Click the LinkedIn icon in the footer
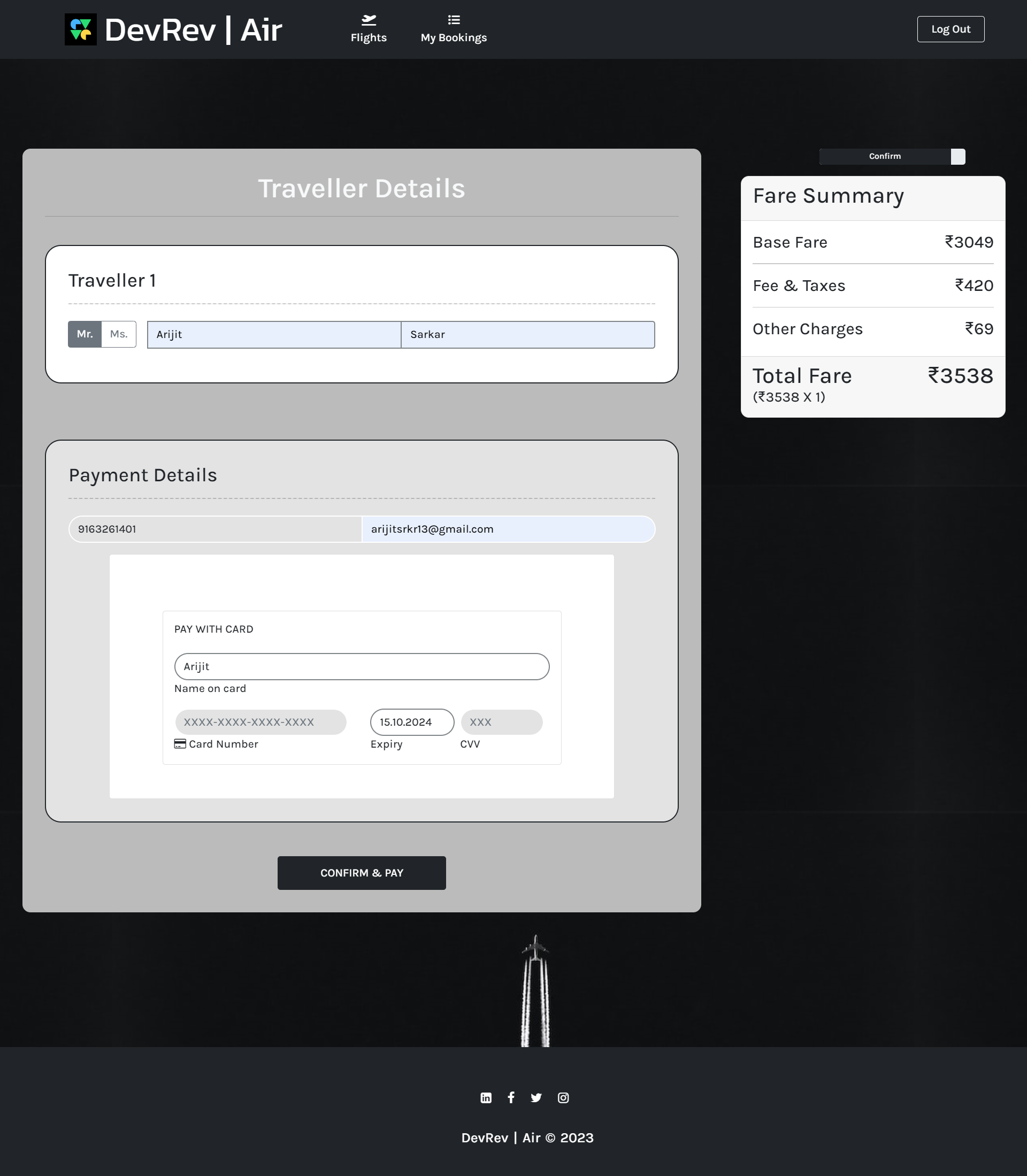1027x1176 pixels. pos(486,1097)
